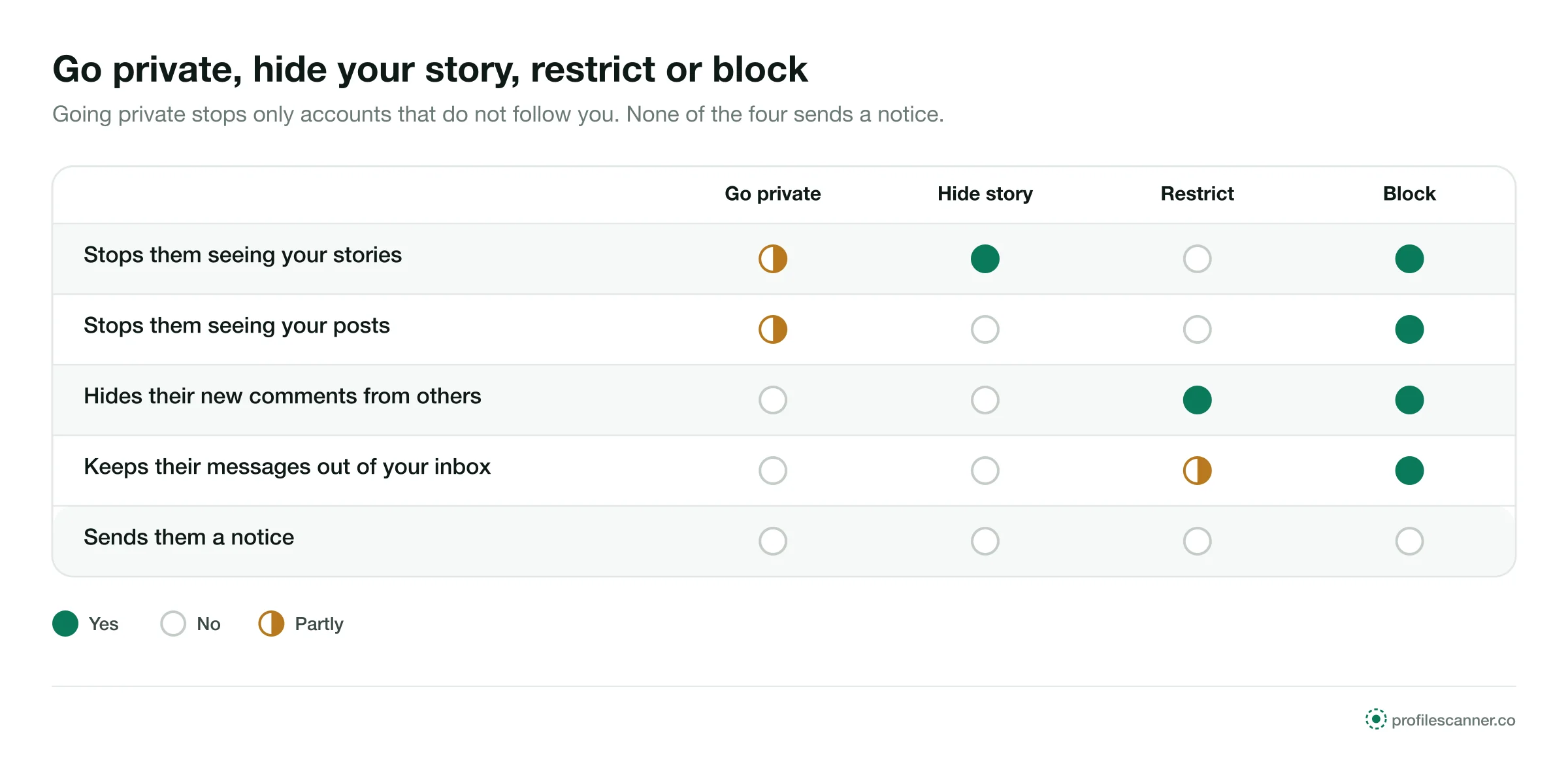Viewport: 1568px width, 783px height.
Task: Click the Yes dot for Block stories
Action: [1410, 259]
